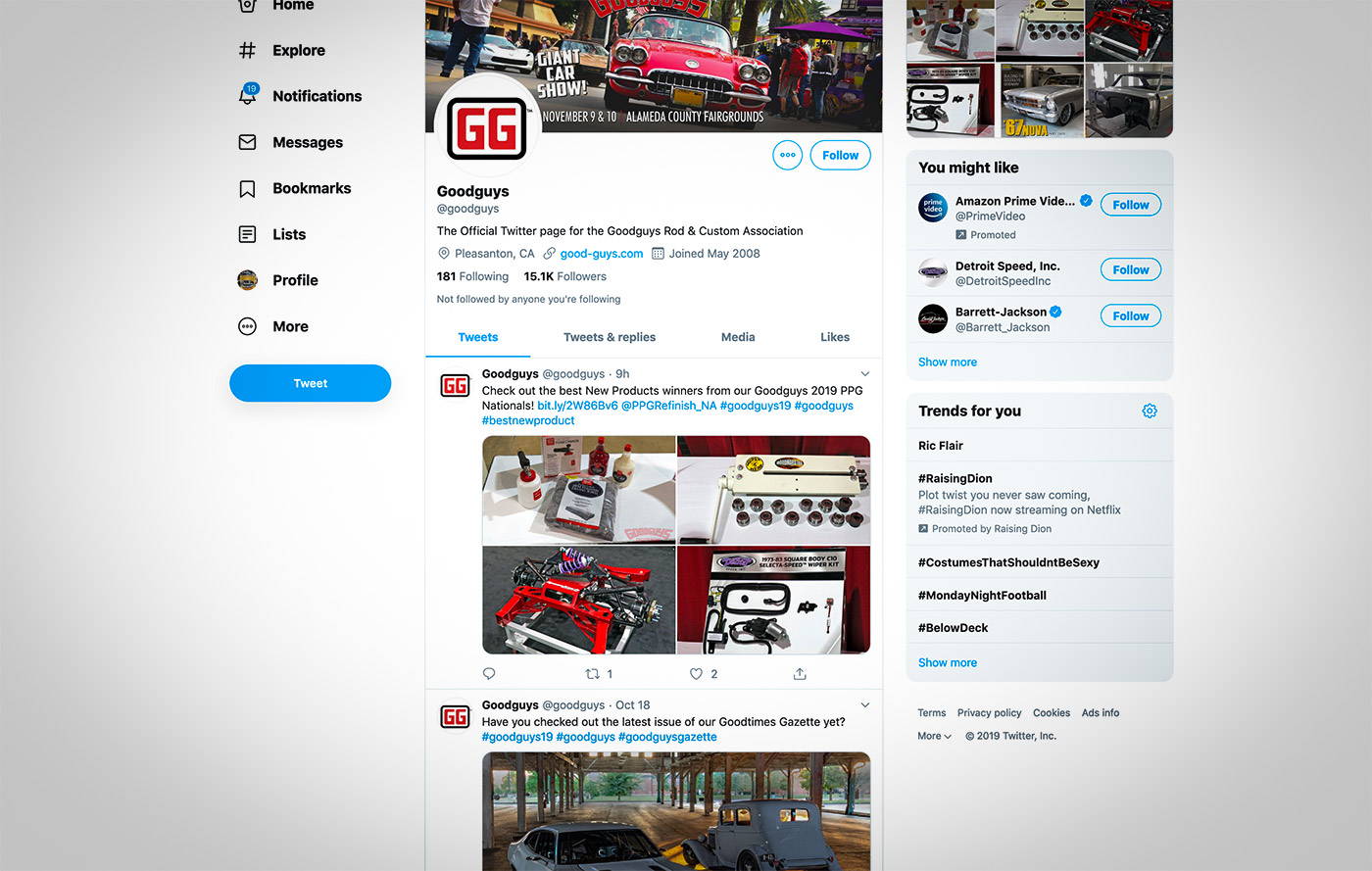Retweet the New Products winners tweet
Image resolution: width=1372 pixels, height=871 pixels.
[592, 673]
